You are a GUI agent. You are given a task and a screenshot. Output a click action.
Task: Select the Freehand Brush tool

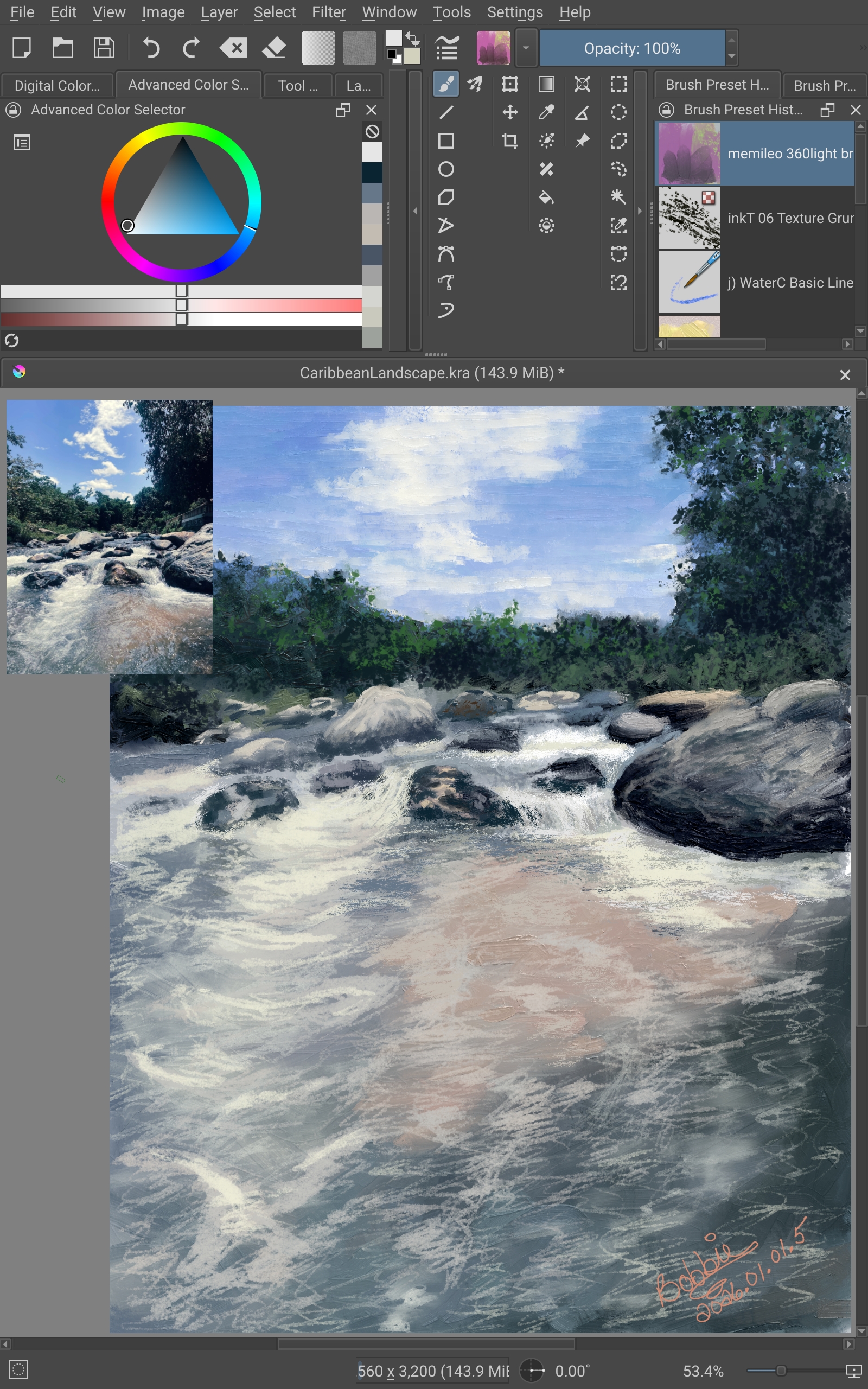445,85
